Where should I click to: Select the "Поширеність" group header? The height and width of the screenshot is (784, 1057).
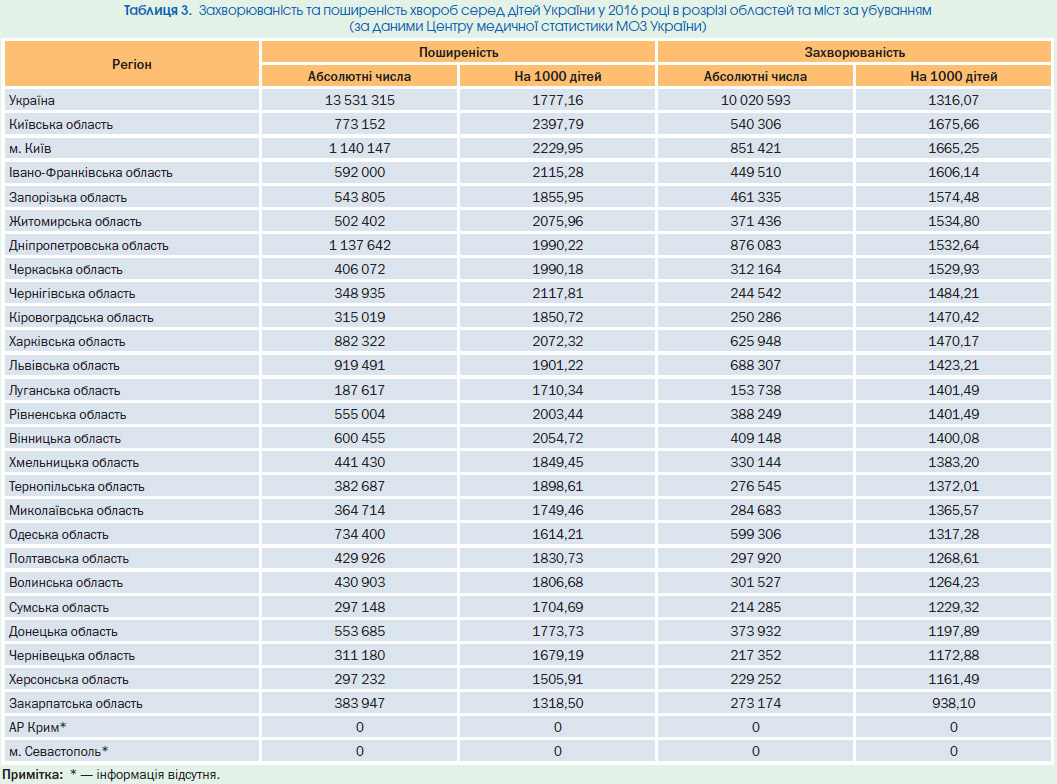pyautogui.click(x=458, y=53)
